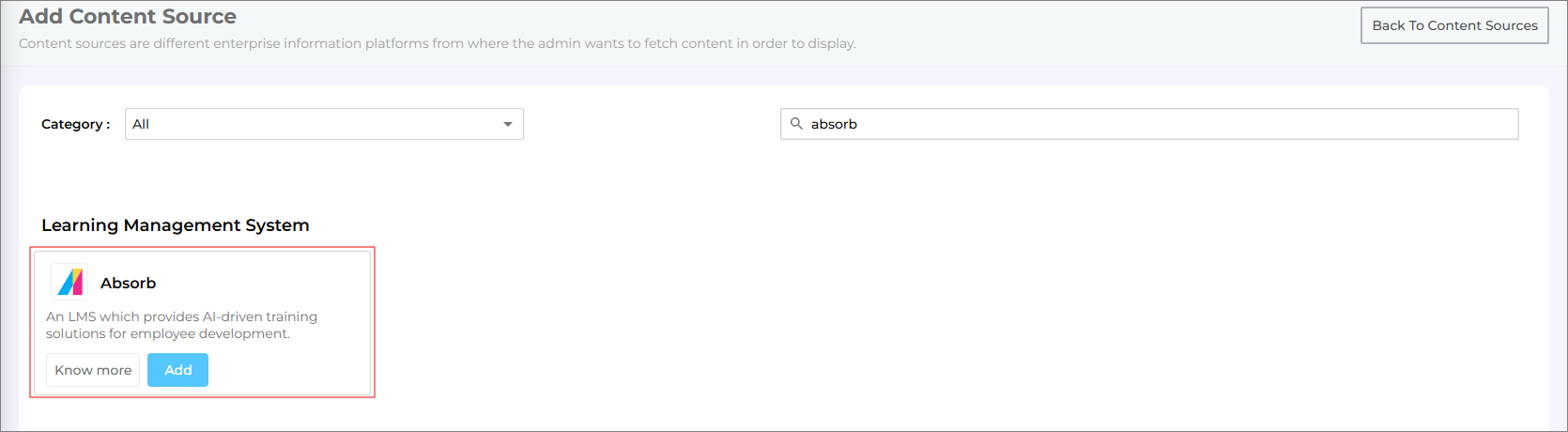Click the Absorb logo icon
Viewport: 1568px width, 432px height.
coord(69,282)
